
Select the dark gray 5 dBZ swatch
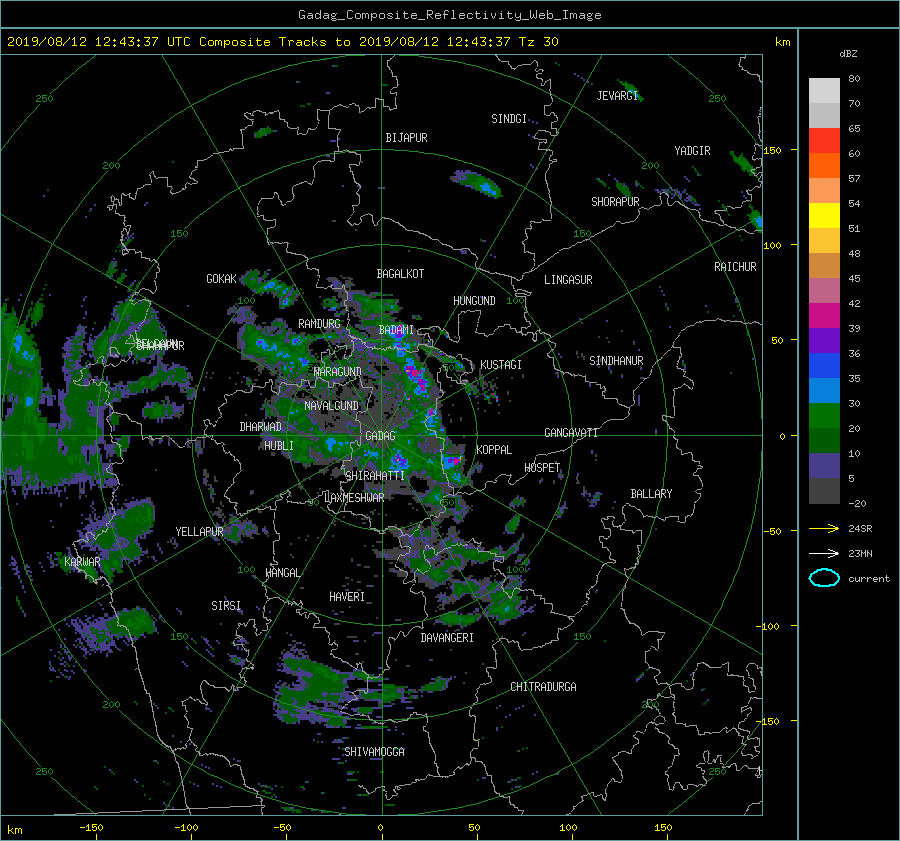click(824, 490)
